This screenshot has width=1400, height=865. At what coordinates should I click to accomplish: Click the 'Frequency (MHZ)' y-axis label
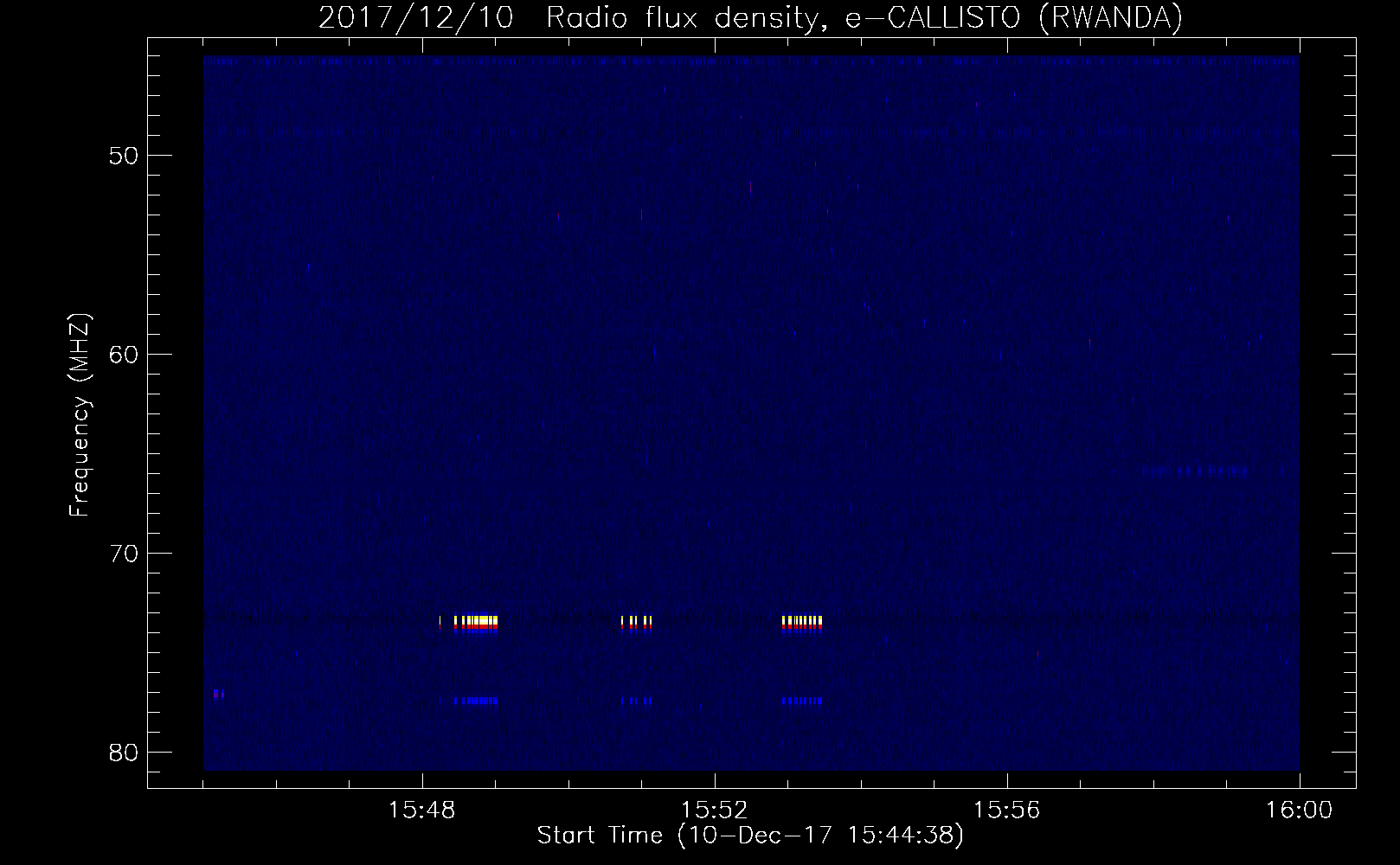(x=80, y=416)
